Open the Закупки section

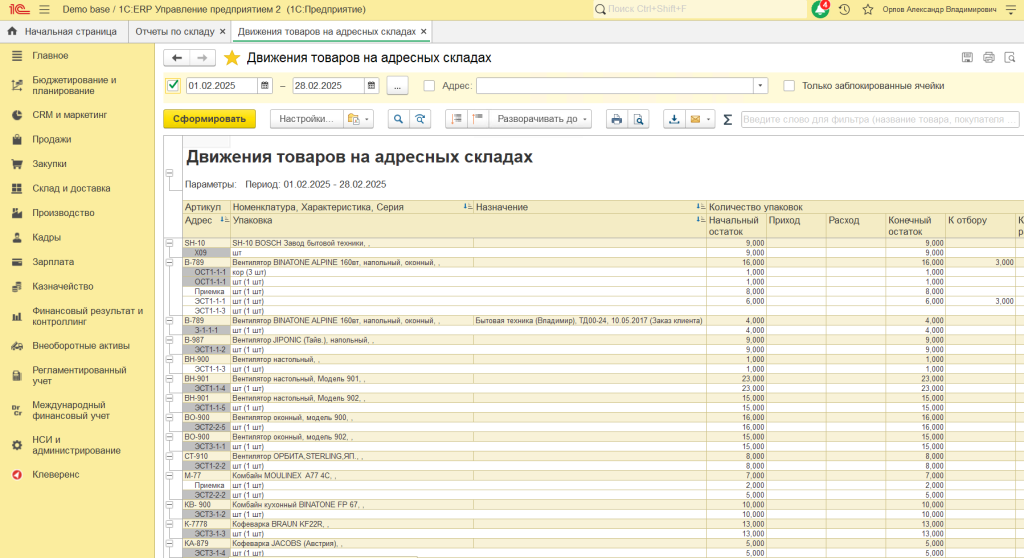pos(50,164)
